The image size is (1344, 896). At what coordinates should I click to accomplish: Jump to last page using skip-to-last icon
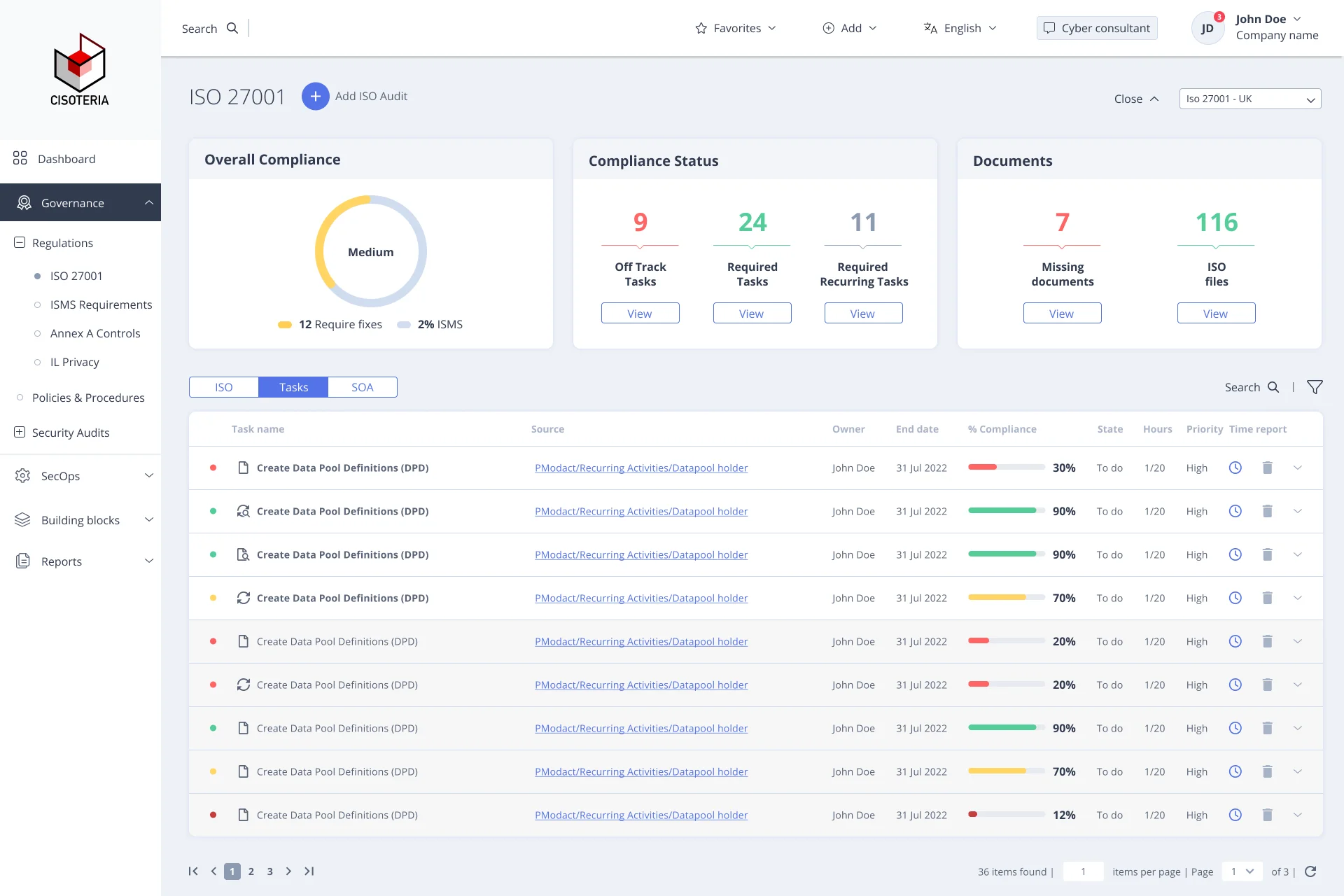pos(309,871)
